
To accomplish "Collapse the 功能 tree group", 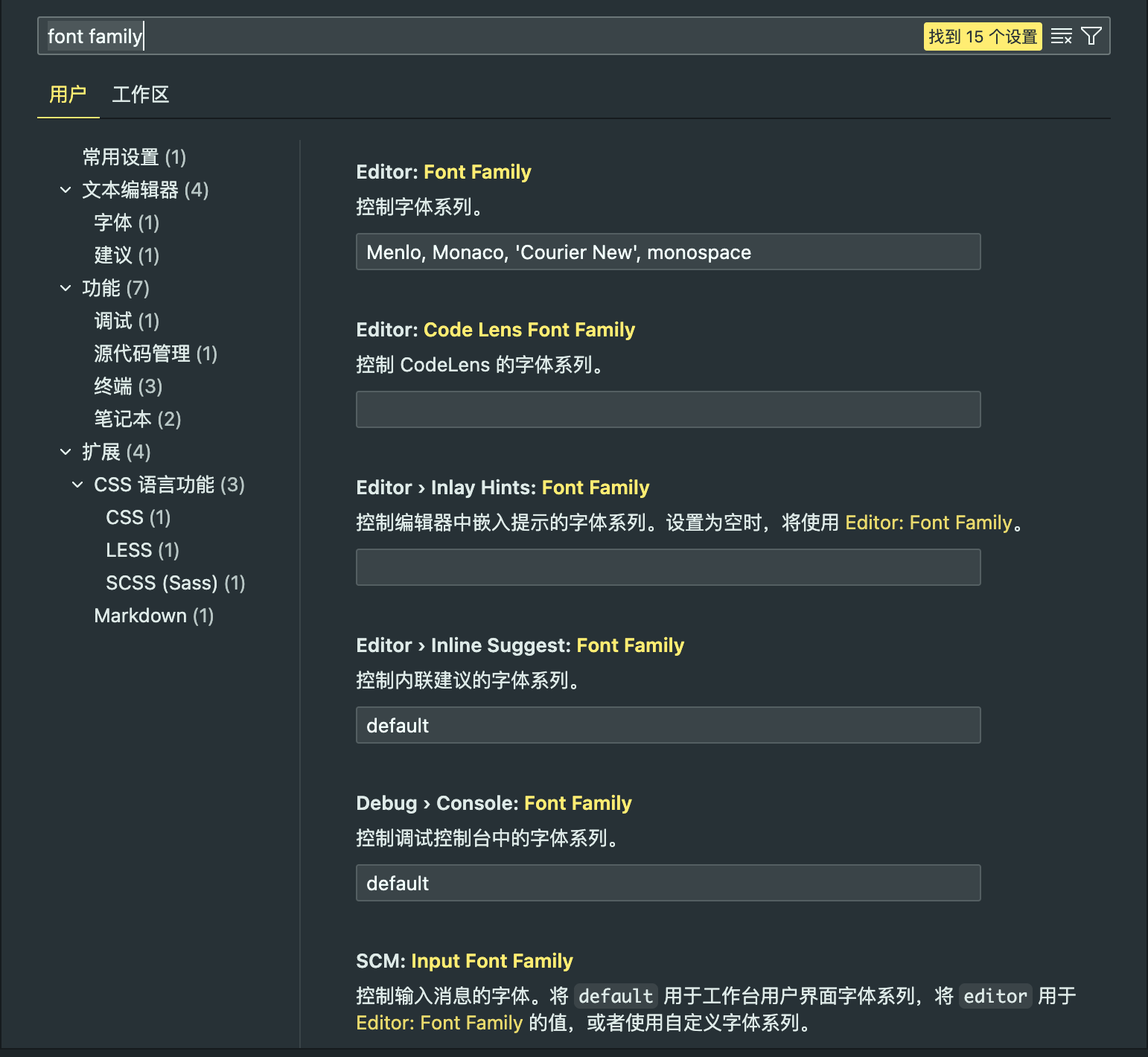I will tap(66, 288).
